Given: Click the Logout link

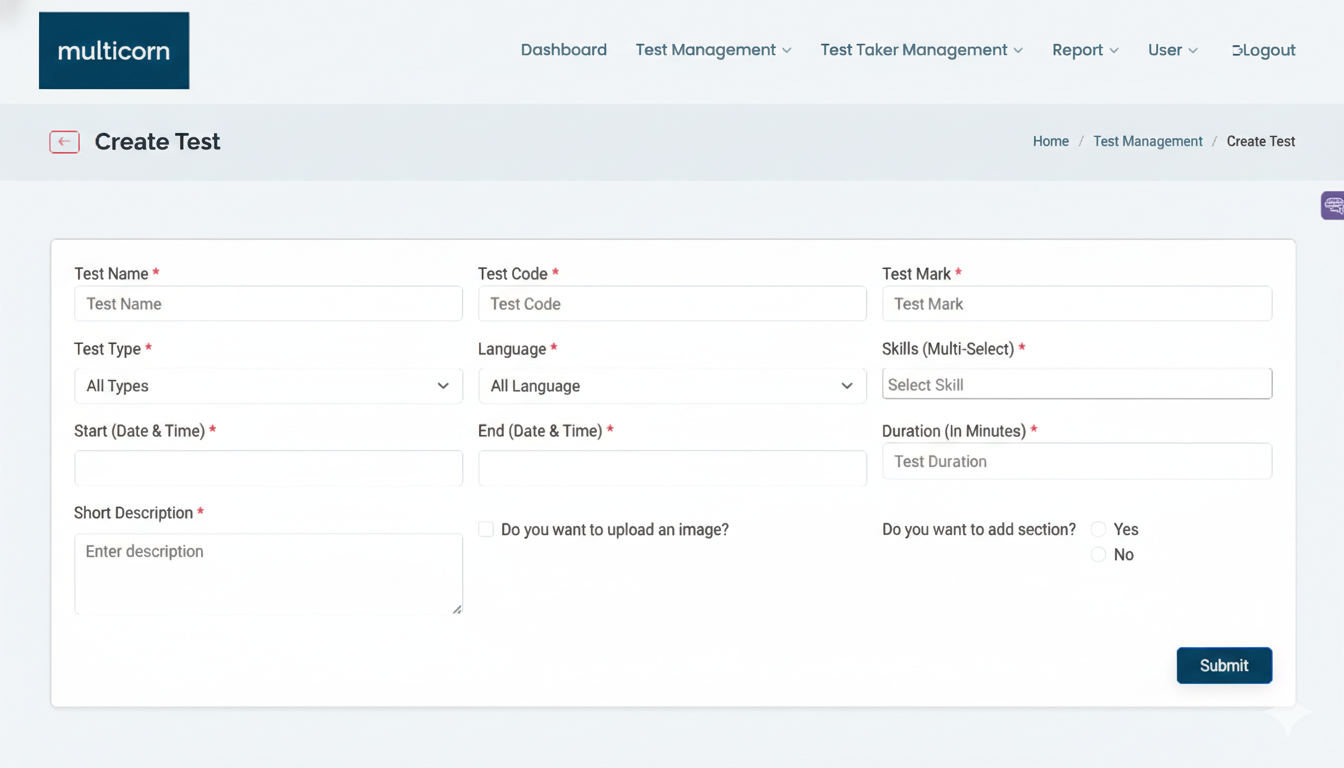Looking at the screenshot, I should click(1264, 50).
